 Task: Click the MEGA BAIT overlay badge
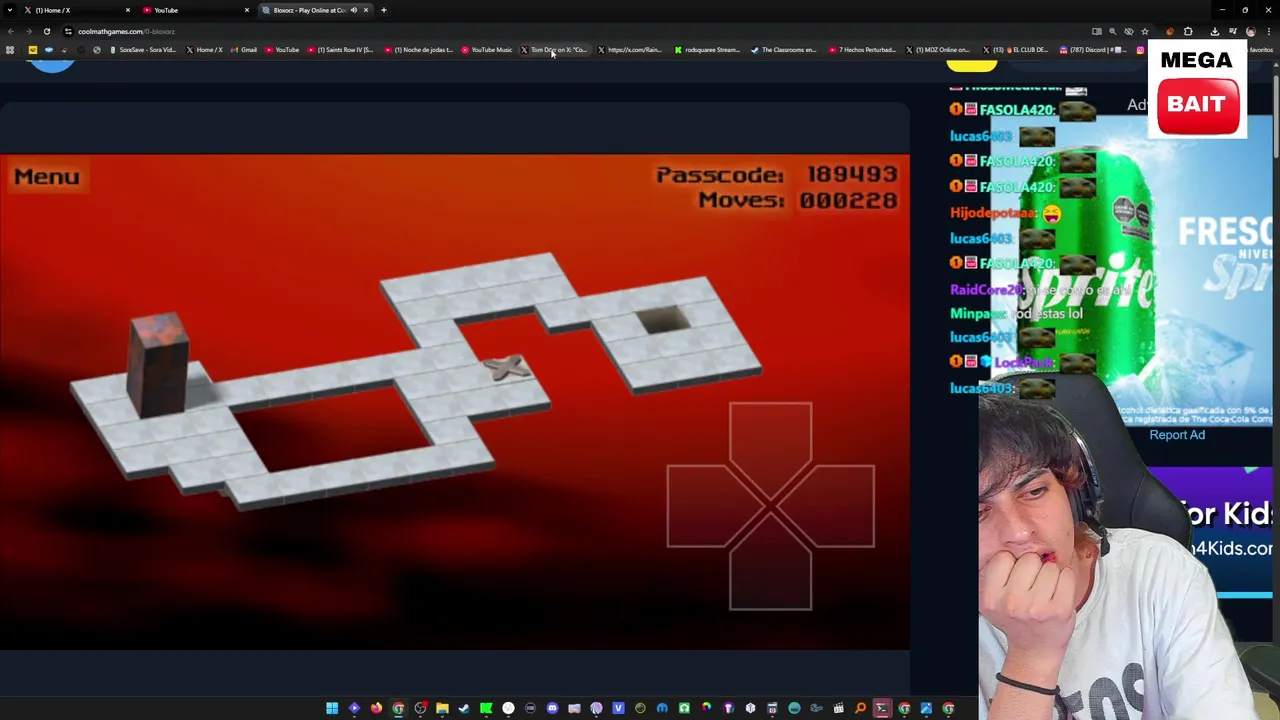[x=1197, y=88]
